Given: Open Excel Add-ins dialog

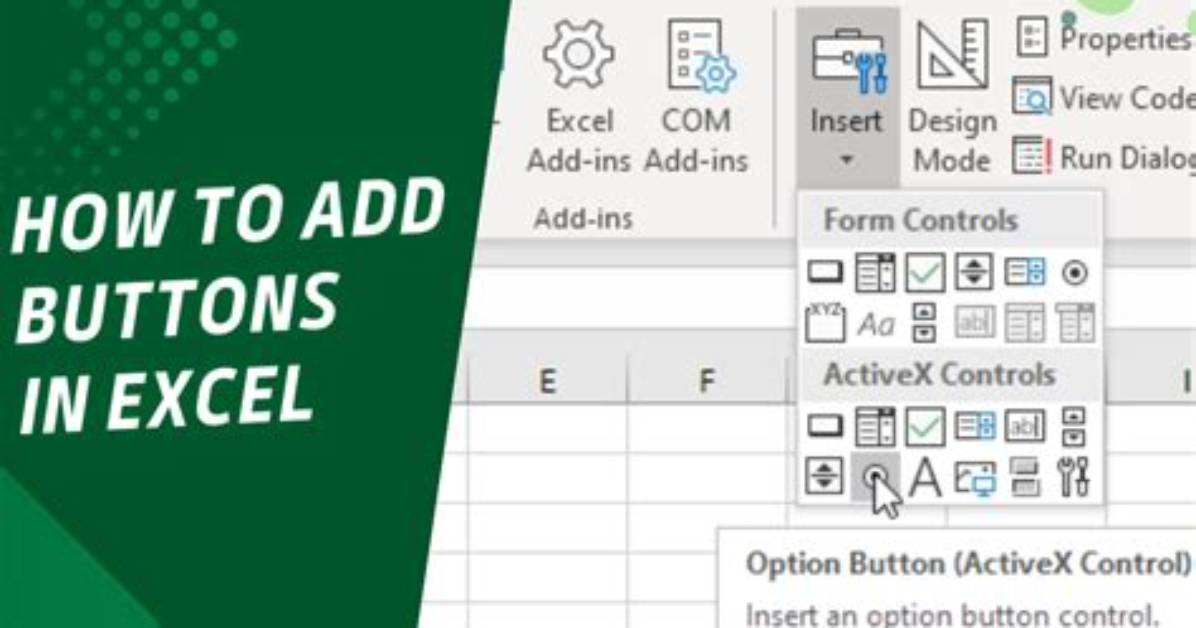Looking at the screenshot, I should point(578,97).
